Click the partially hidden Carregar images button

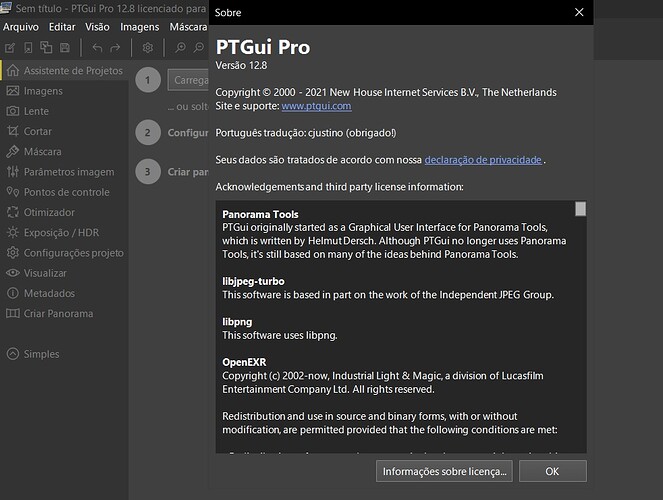[189, 80]
